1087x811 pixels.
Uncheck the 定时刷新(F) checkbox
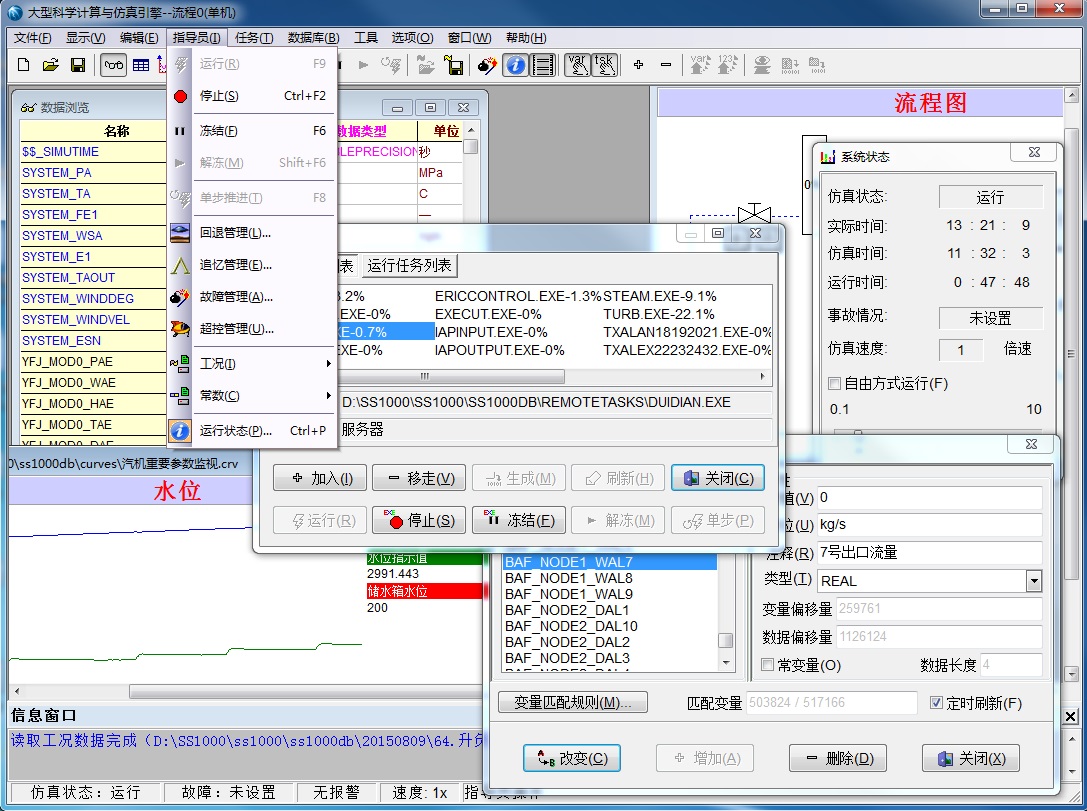pos(936,703)
